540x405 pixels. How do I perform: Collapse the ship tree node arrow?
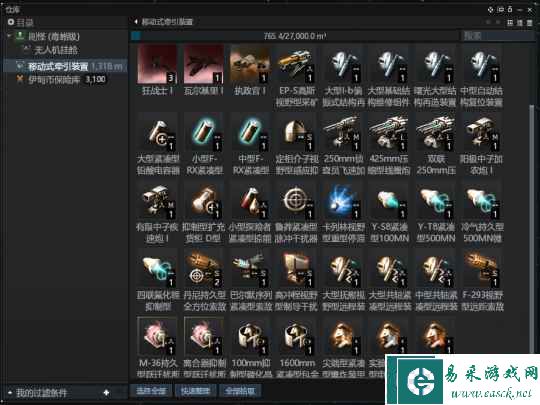point(9,35)
